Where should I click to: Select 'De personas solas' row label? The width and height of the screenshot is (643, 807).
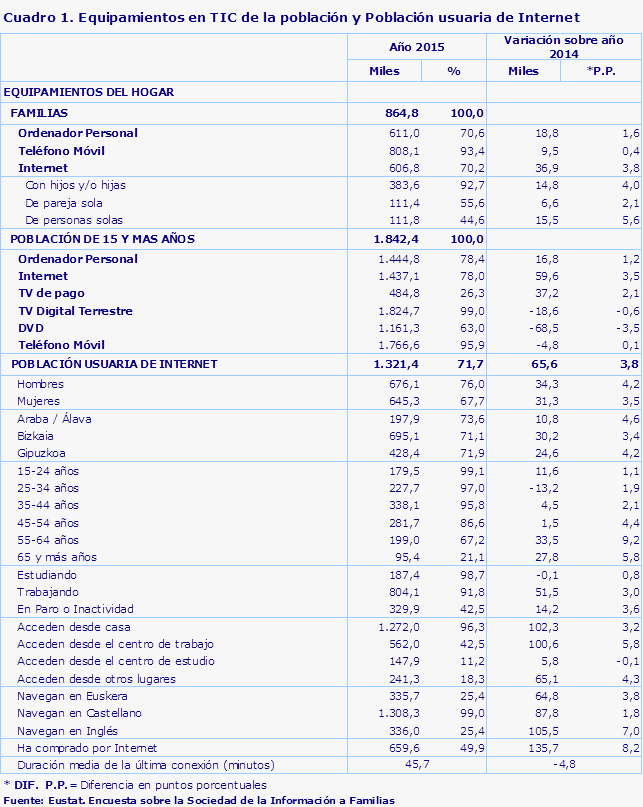click(x=74, y=220)
